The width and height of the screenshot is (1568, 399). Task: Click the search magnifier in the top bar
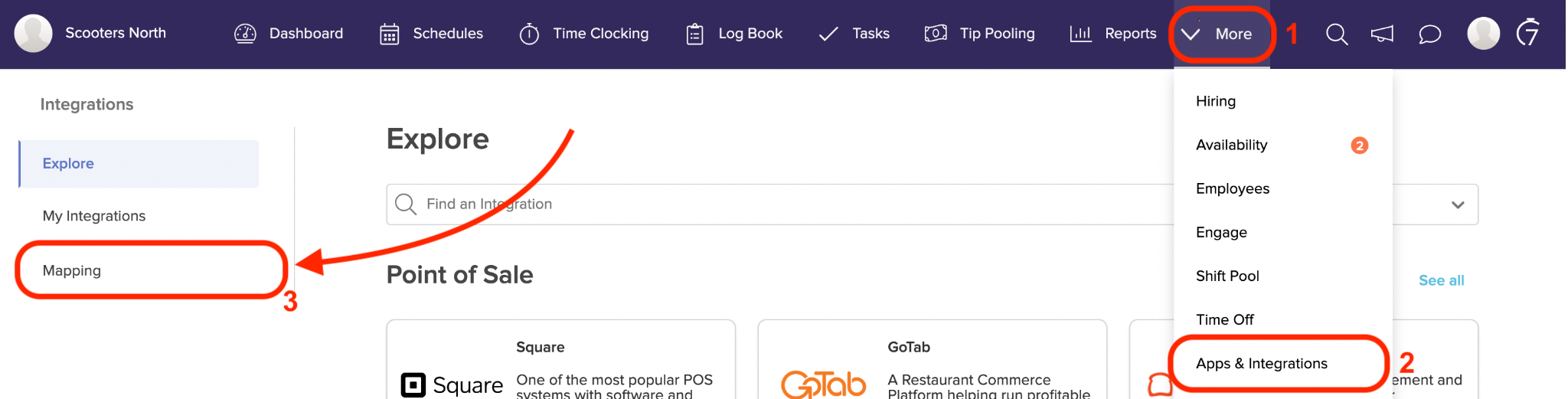tap(1337, 34)
